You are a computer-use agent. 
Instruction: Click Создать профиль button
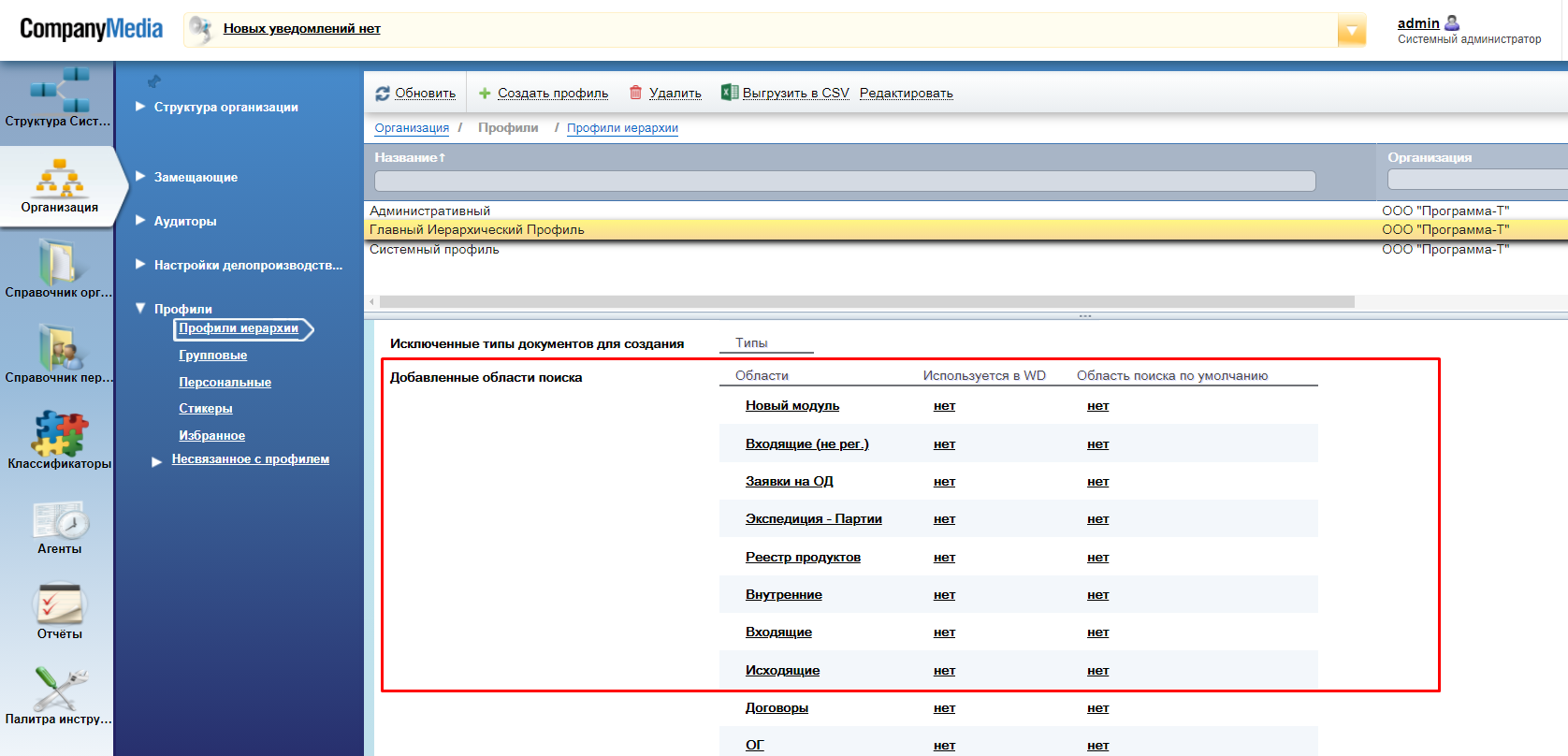[553, 94]
